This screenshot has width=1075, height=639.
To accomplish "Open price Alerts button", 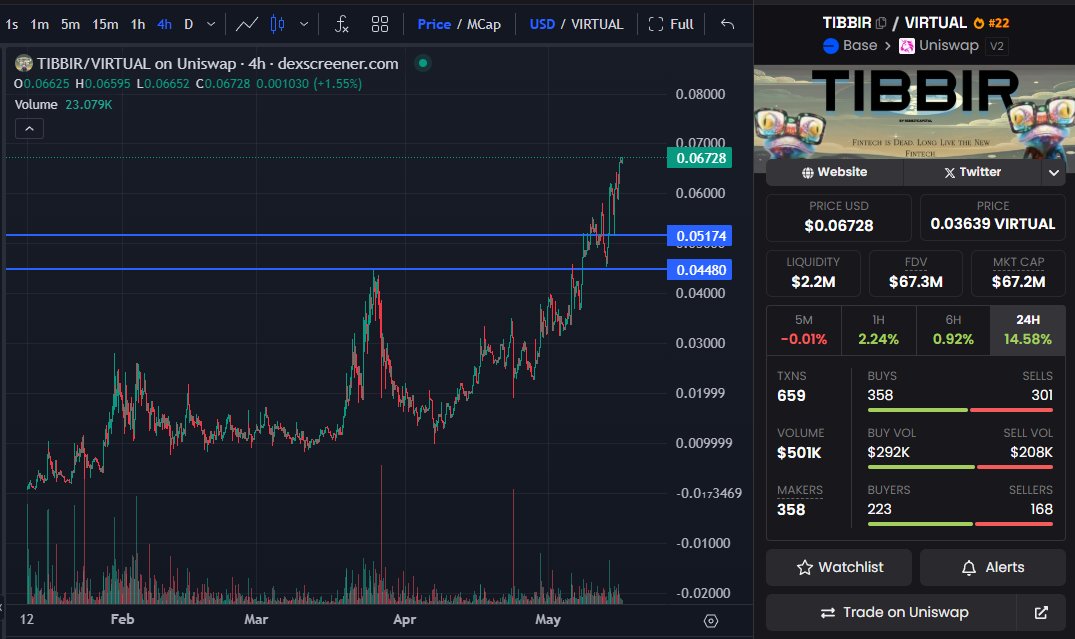I will click(993, 567).
